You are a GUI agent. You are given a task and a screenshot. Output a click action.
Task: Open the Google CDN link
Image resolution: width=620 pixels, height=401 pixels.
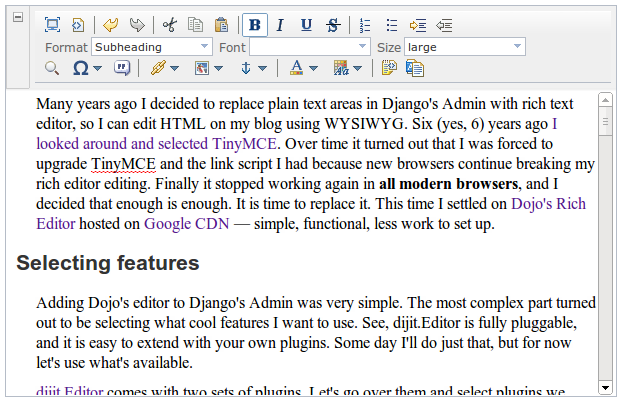(186, 223)
